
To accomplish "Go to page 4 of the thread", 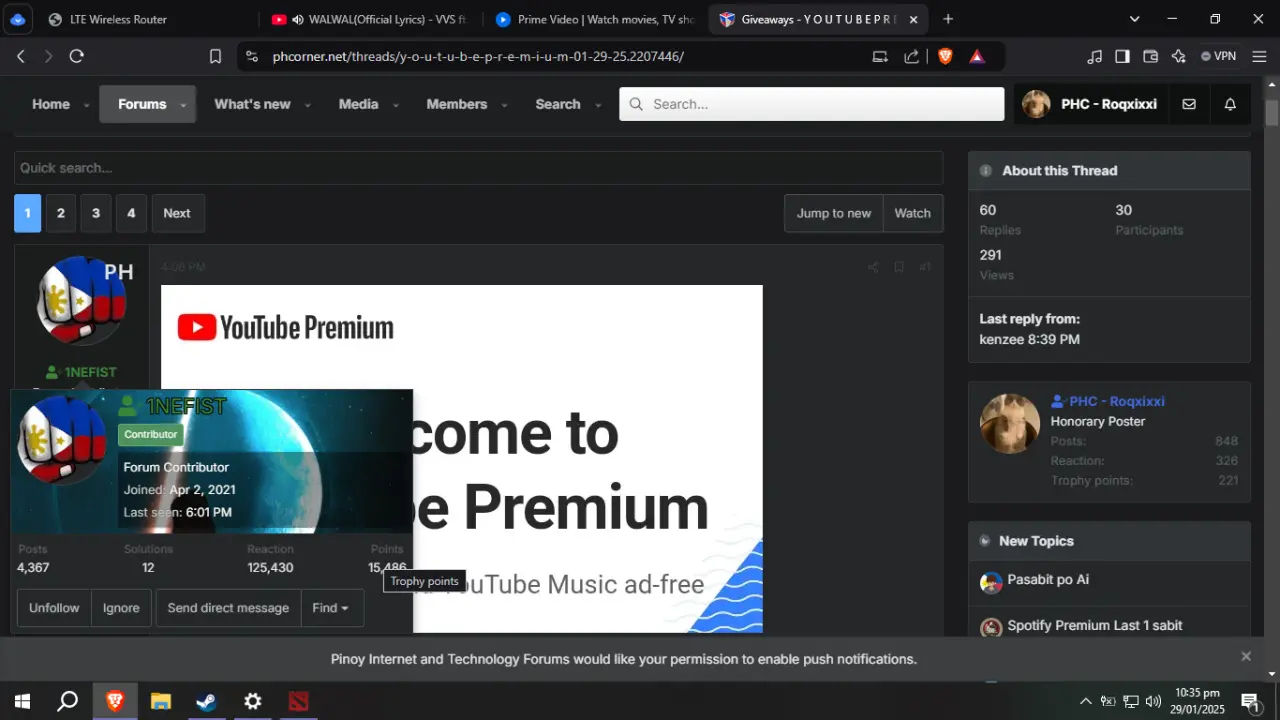I will [x=131, y=213].
